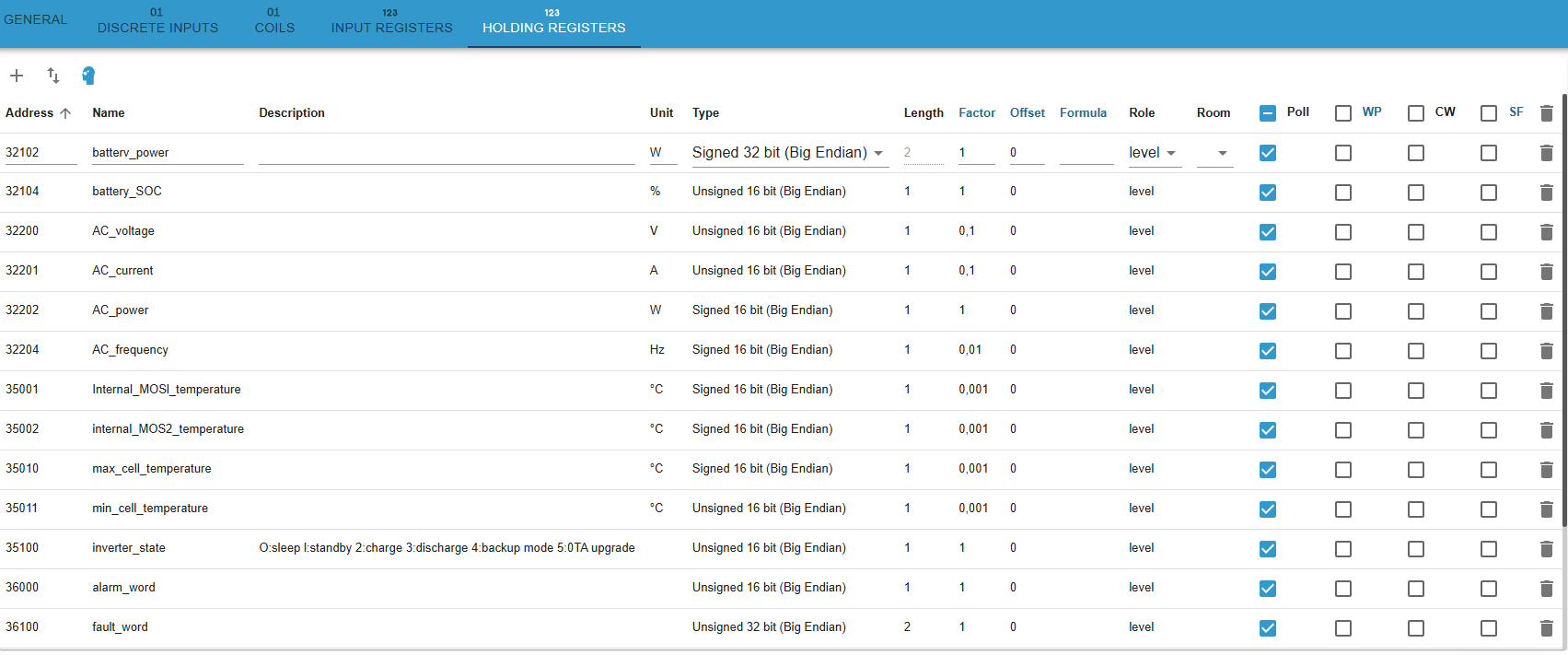Delete the AC_voltage register row
Image resolution: width=1568 pixels, height=655 pixels.
pos(1546,232)
